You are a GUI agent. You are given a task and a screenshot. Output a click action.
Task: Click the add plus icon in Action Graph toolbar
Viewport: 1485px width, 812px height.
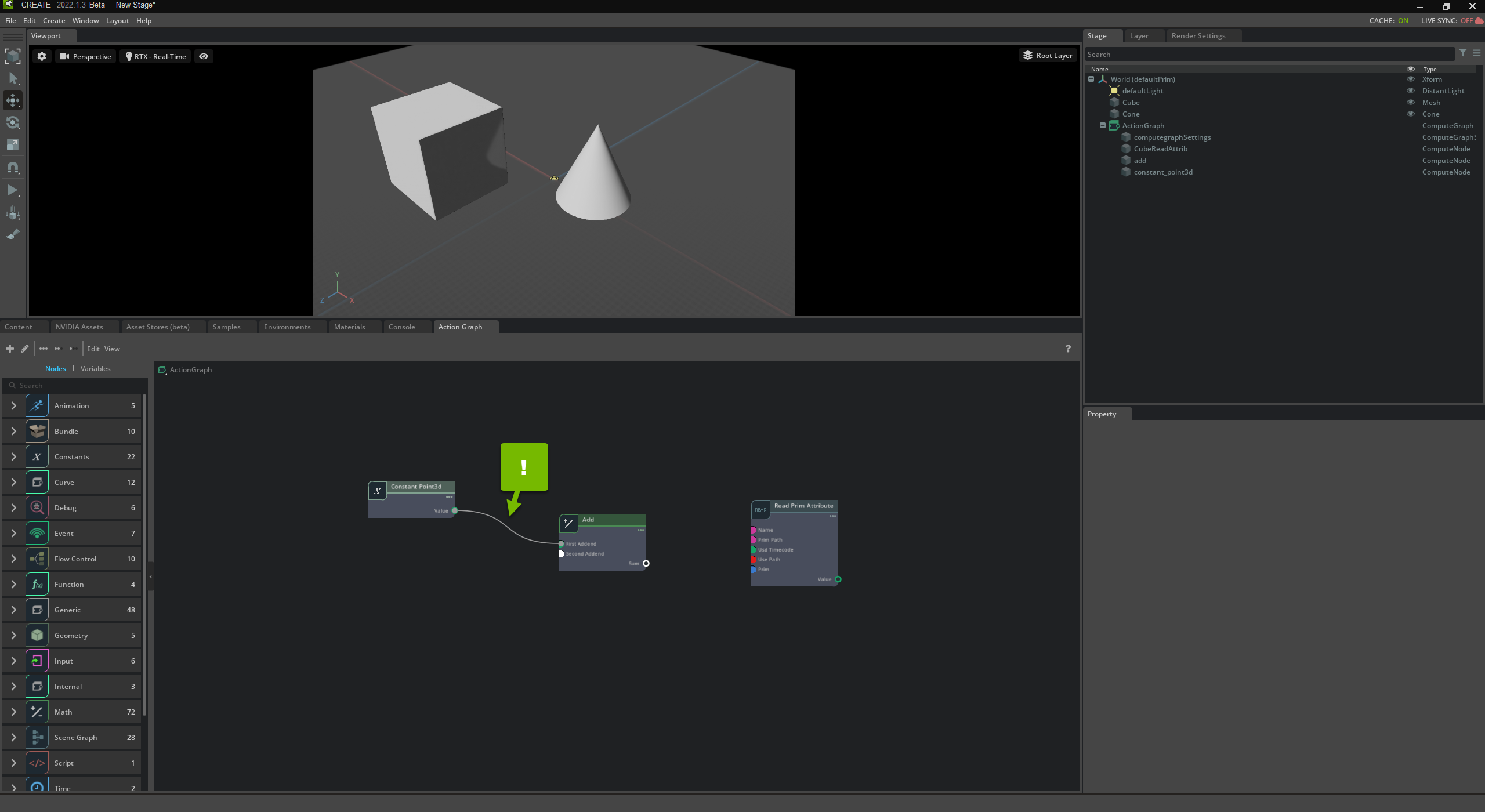(x=10, y=349)
